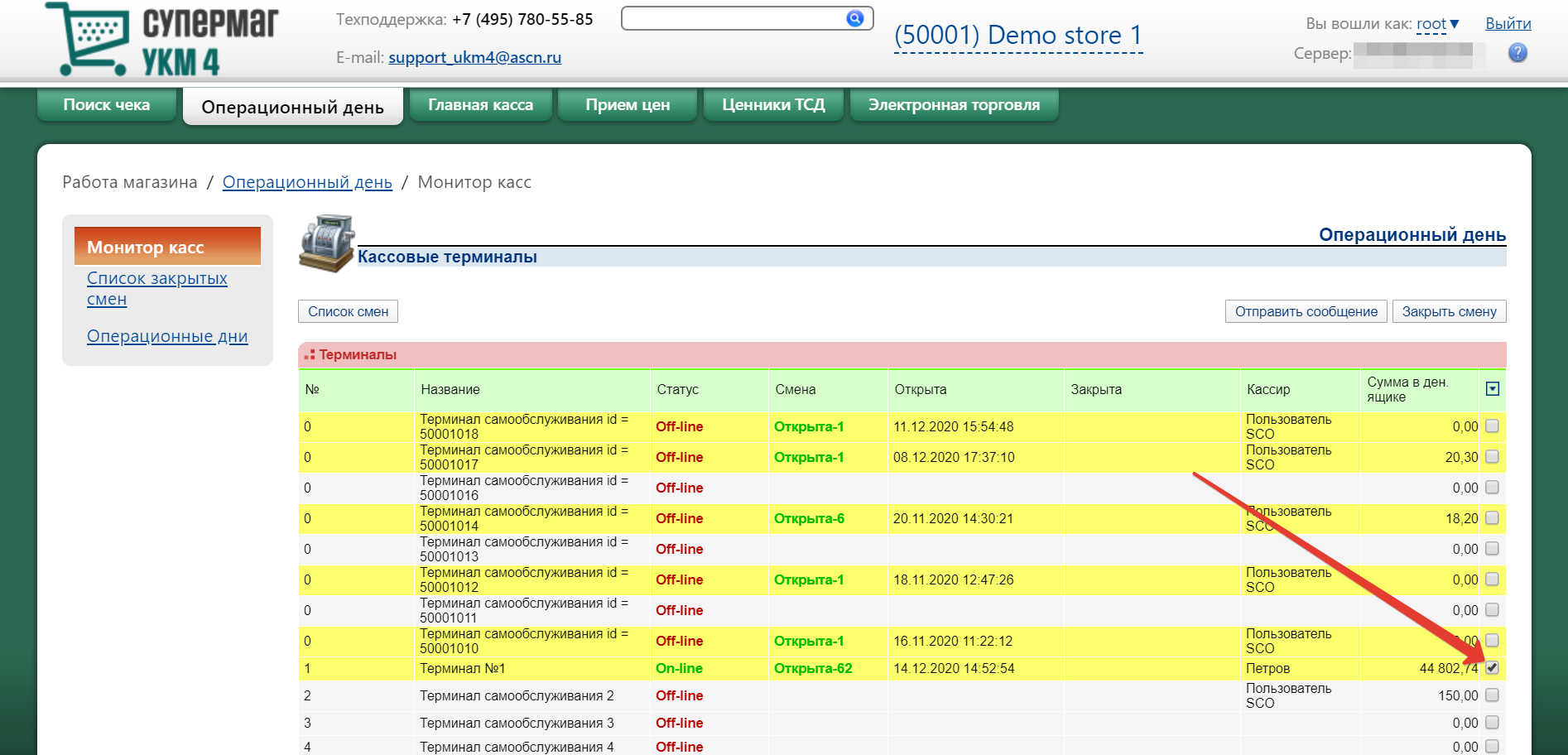Viewport: 1568px width, 755px height.
Task: Open the (50001) Demo store 1 selector
Action: pos(1018,36)
